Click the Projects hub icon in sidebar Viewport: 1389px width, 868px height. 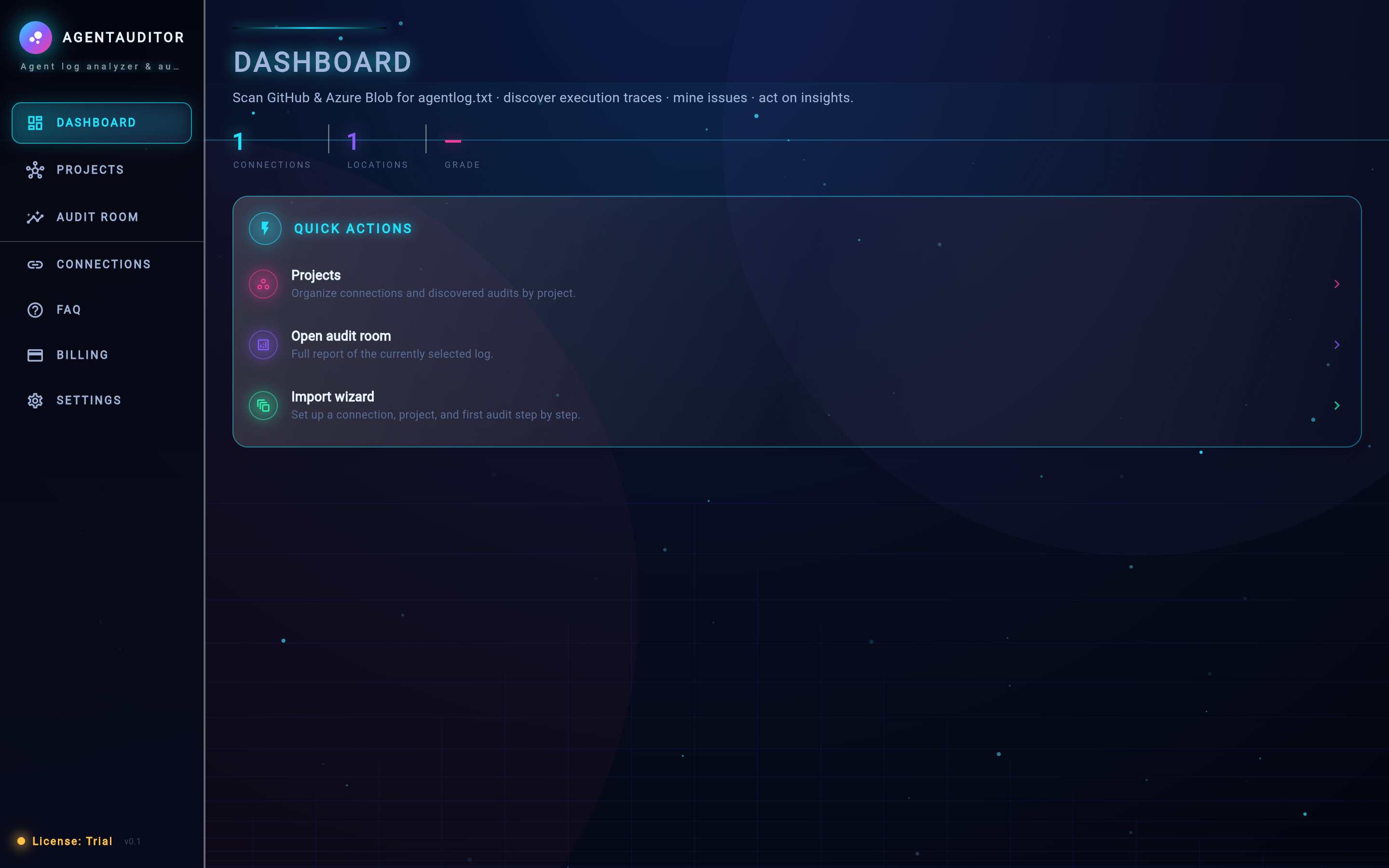pyautogui.click(x=35, y=170)
